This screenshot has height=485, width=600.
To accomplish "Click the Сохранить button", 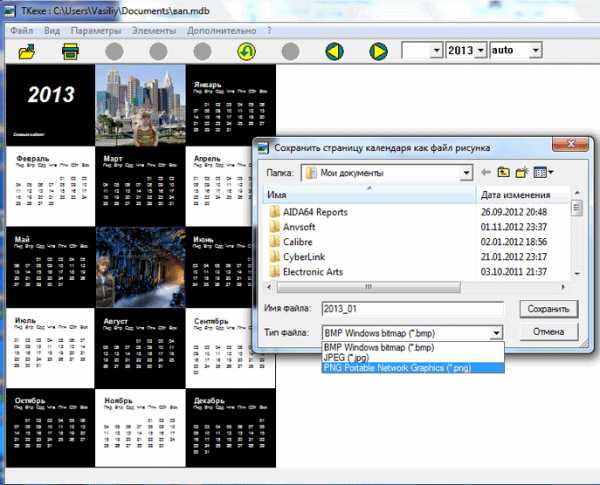I will [550, 309].
